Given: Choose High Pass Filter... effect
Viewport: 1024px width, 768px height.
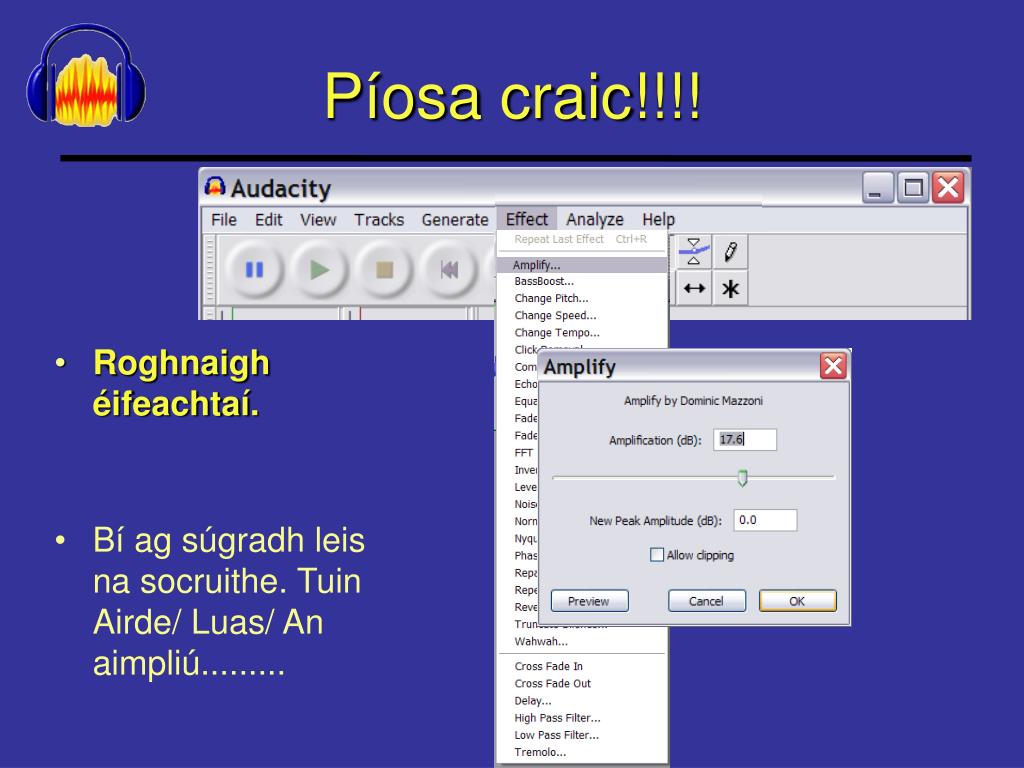Looking at the screenshot, I should tap(582, 718).
